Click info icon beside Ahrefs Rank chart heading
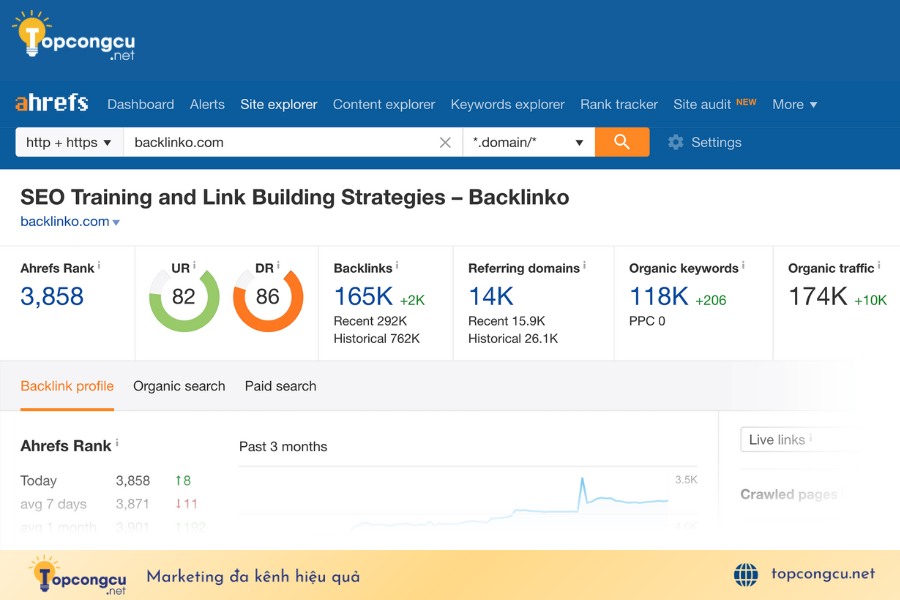 pyautogui.click(x=117, y=443)
